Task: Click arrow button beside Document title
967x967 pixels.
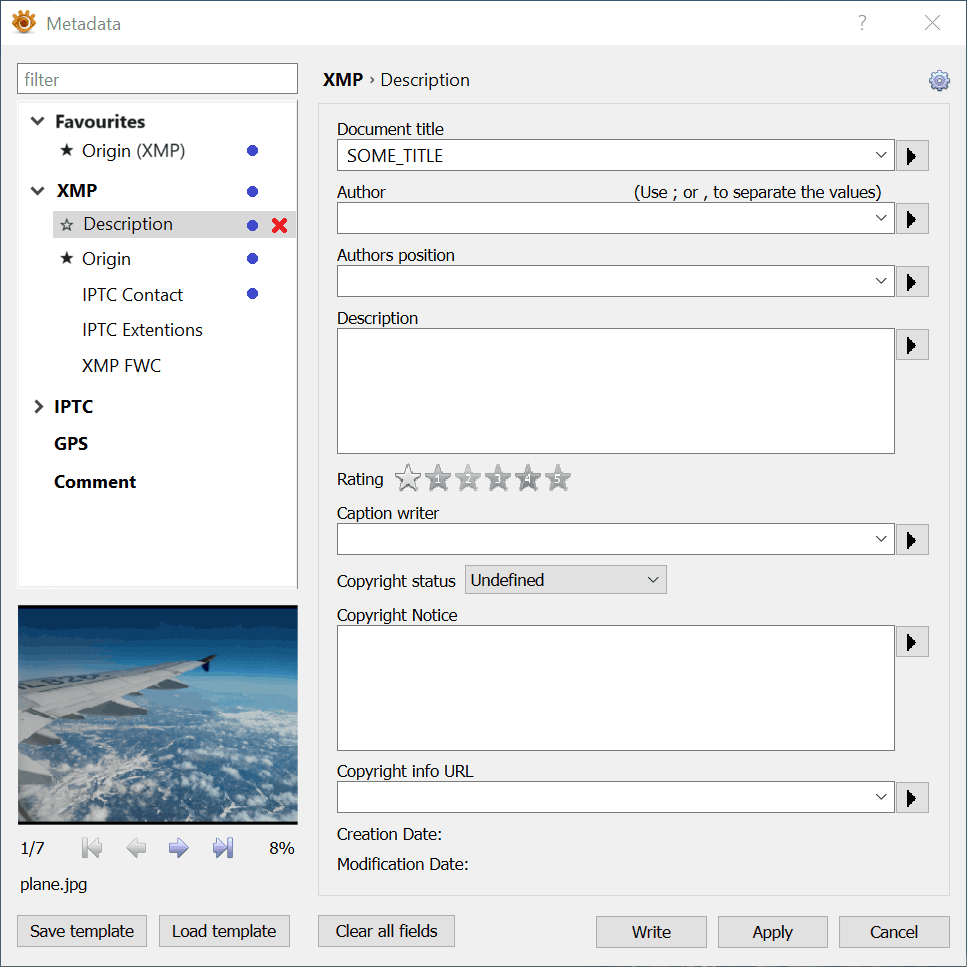Action: pos(911,156)
